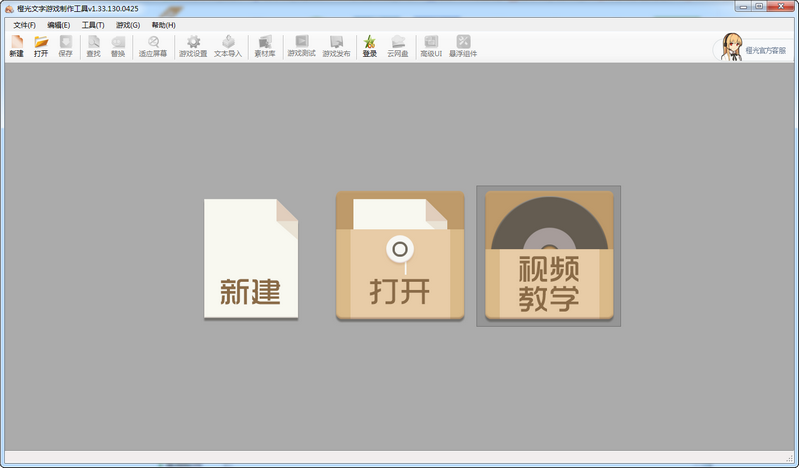Click the large 新建 document card

coord(251,259)
